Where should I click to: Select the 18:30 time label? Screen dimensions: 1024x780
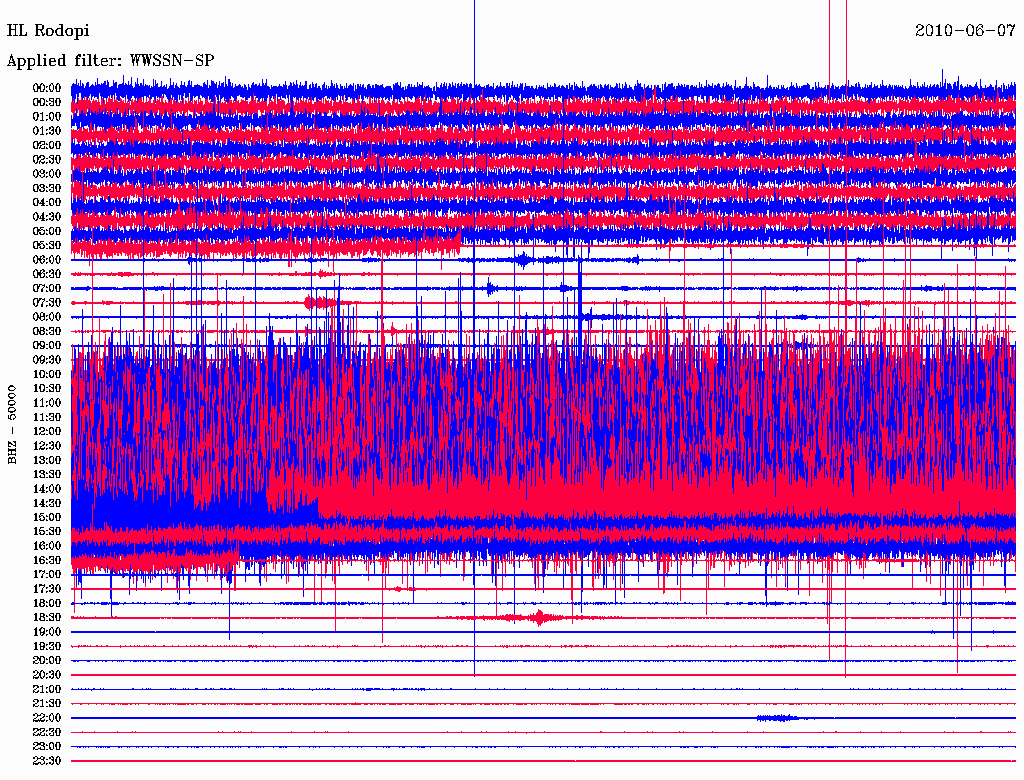47,618
